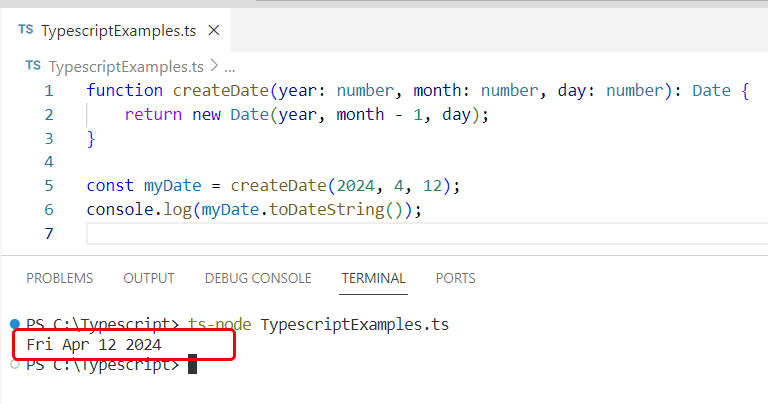Click the 'const' keyword on line 5
Viewport: 768px width, 404px height.
click(x=110, y=186)
